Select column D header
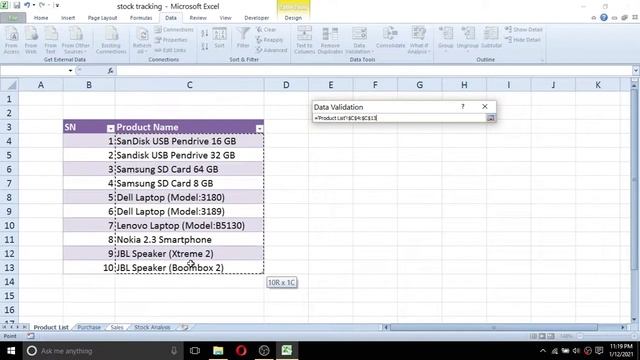Screen dimensions: 640x360 286,85
